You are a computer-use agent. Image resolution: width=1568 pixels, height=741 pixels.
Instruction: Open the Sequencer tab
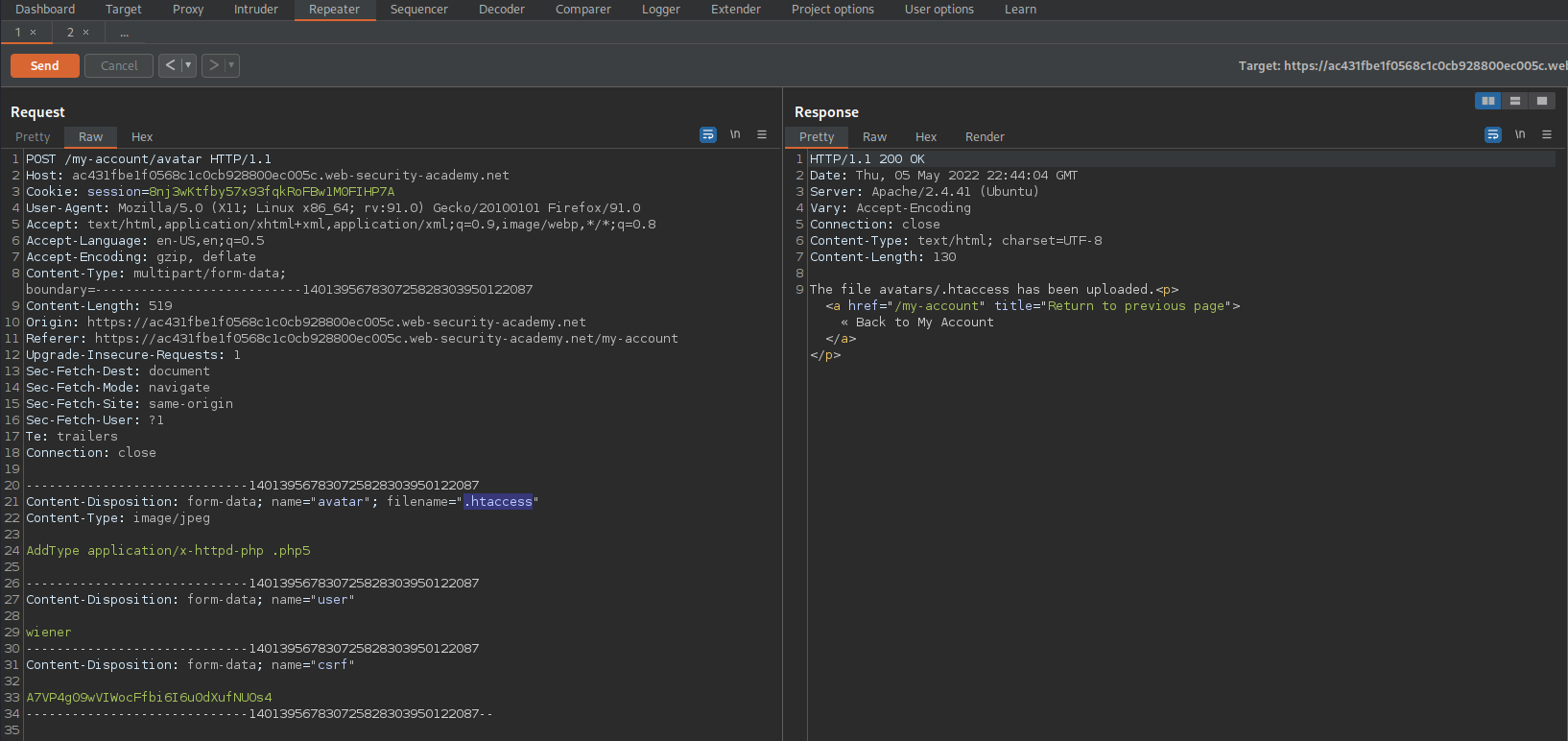pos(419,10)
